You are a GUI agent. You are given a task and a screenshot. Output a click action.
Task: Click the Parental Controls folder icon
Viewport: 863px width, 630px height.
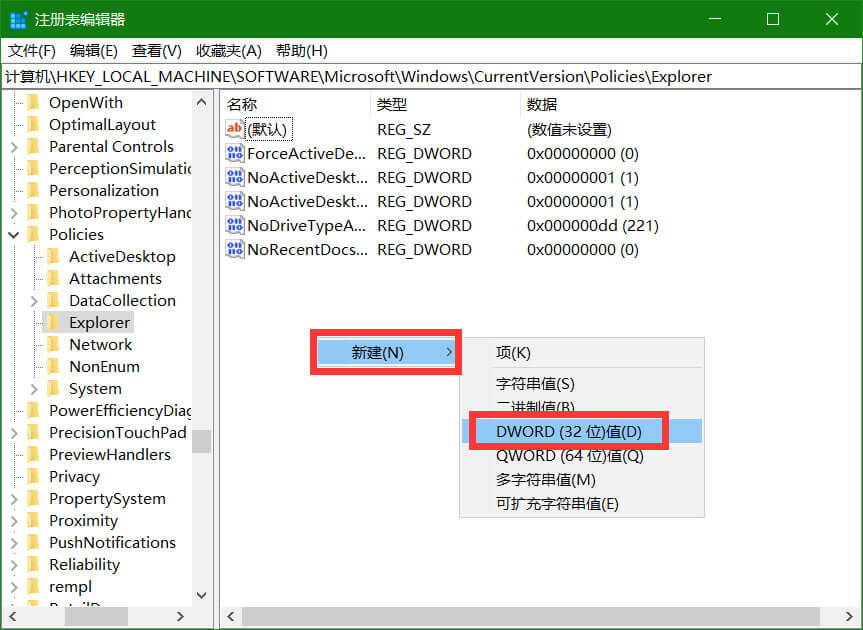[34, 147]
